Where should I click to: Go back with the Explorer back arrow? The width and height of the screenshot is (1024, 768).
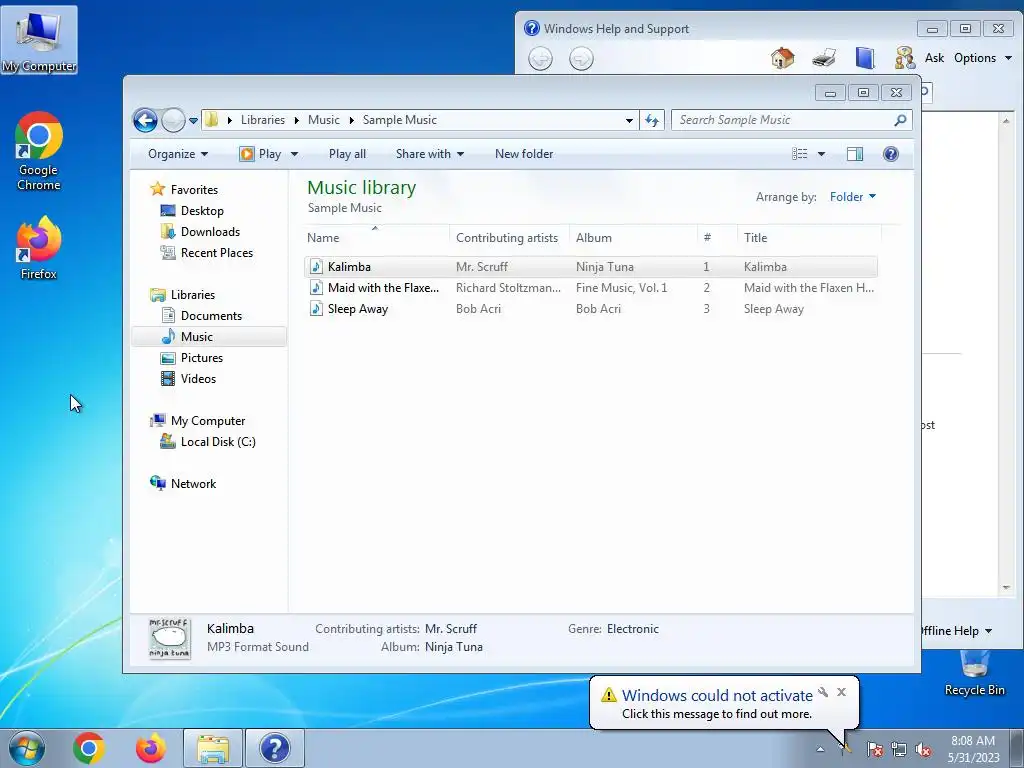point(145,120)
